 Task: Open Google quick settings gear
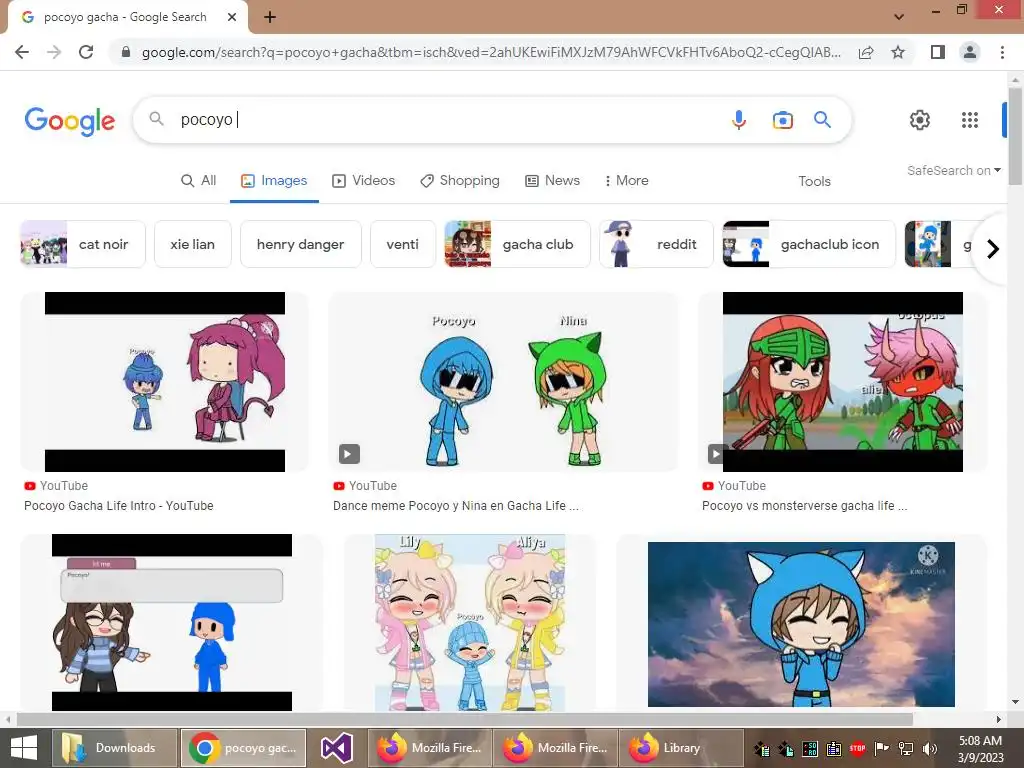coord(920,120)
